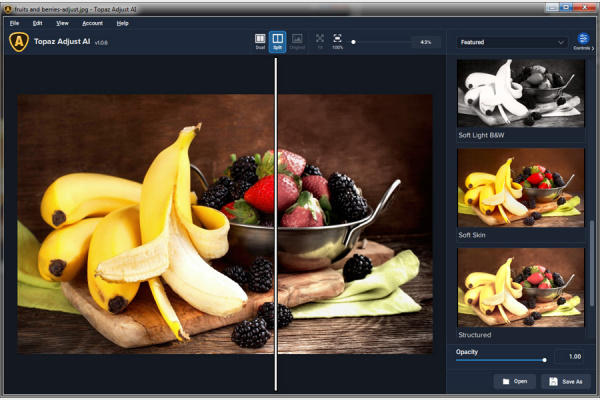The width and height of the screenshot is (600, 400).
Task: Click the Opacity value field 1.00
Action: pyautogui.click(x=569, y=356)
